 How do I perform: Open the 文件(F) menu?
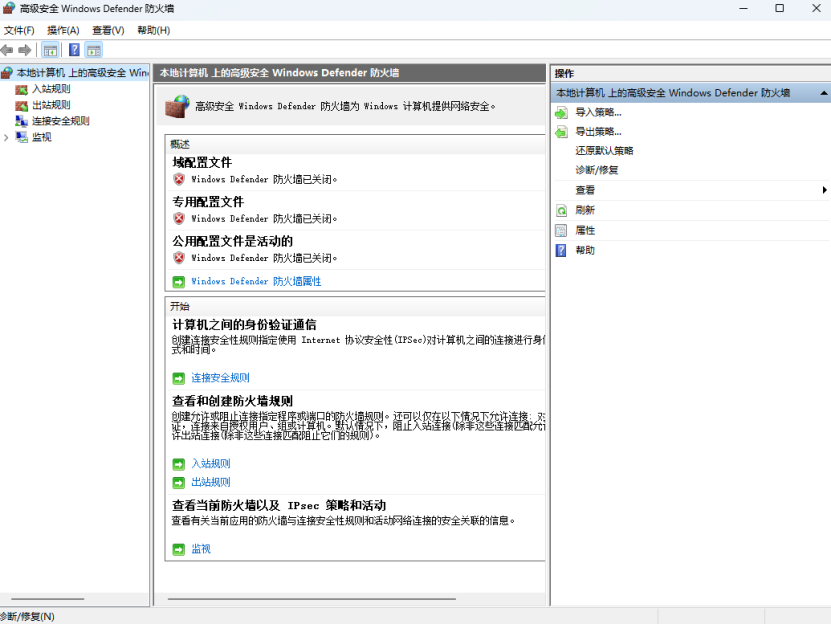[19, 30]
